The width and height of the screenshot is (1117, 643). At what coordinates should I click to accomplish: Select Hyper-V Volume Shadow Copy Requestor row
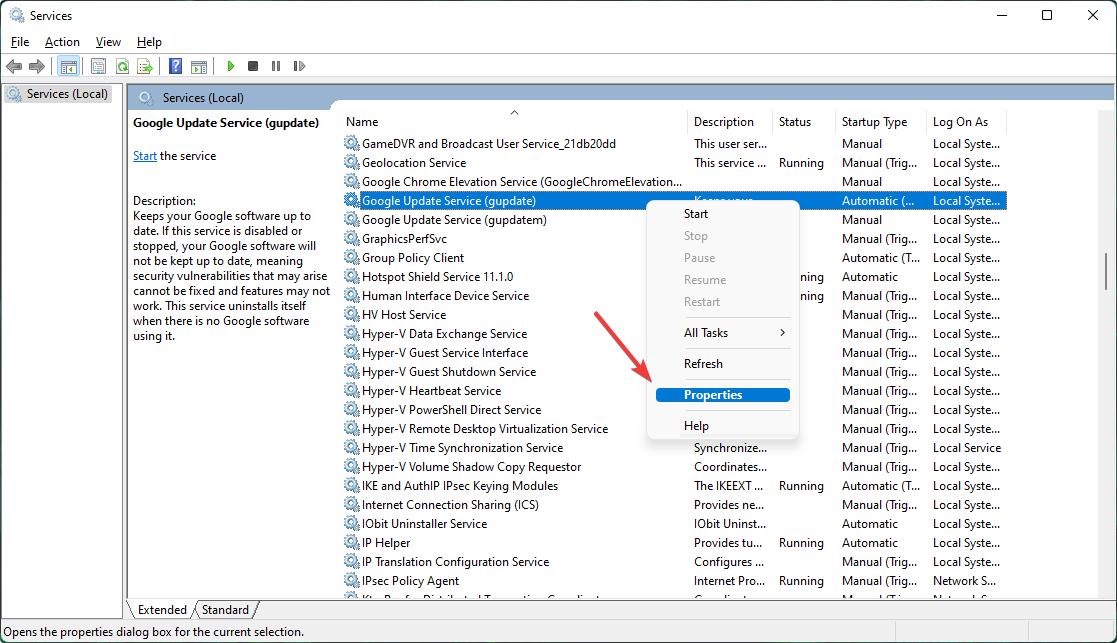(674, 466)
